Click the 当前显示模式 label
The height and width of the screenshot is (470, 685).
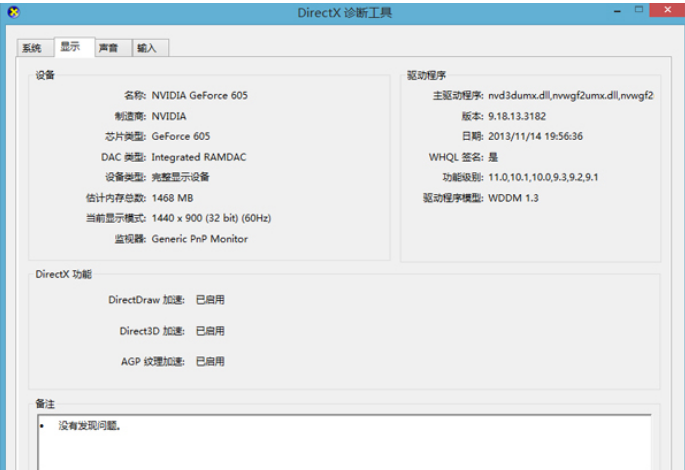coord(116,218)
